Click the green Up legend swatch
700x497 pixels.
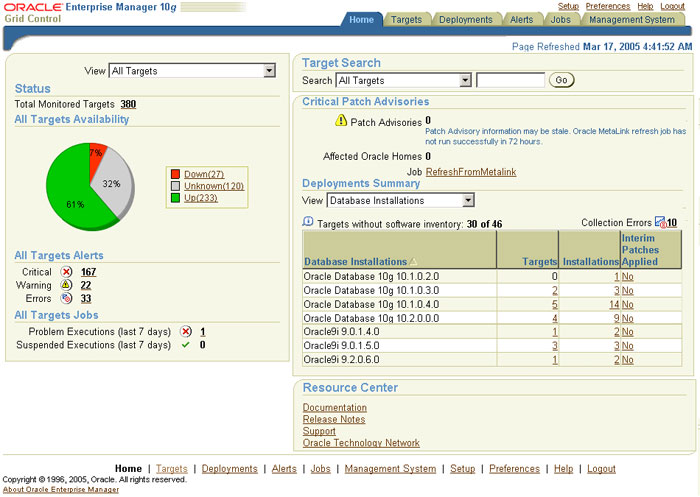175,198
